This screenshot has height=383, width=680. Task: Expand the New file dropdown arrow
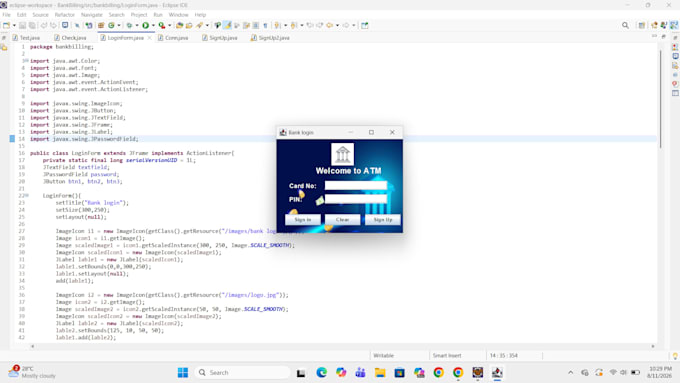(14, 26)
